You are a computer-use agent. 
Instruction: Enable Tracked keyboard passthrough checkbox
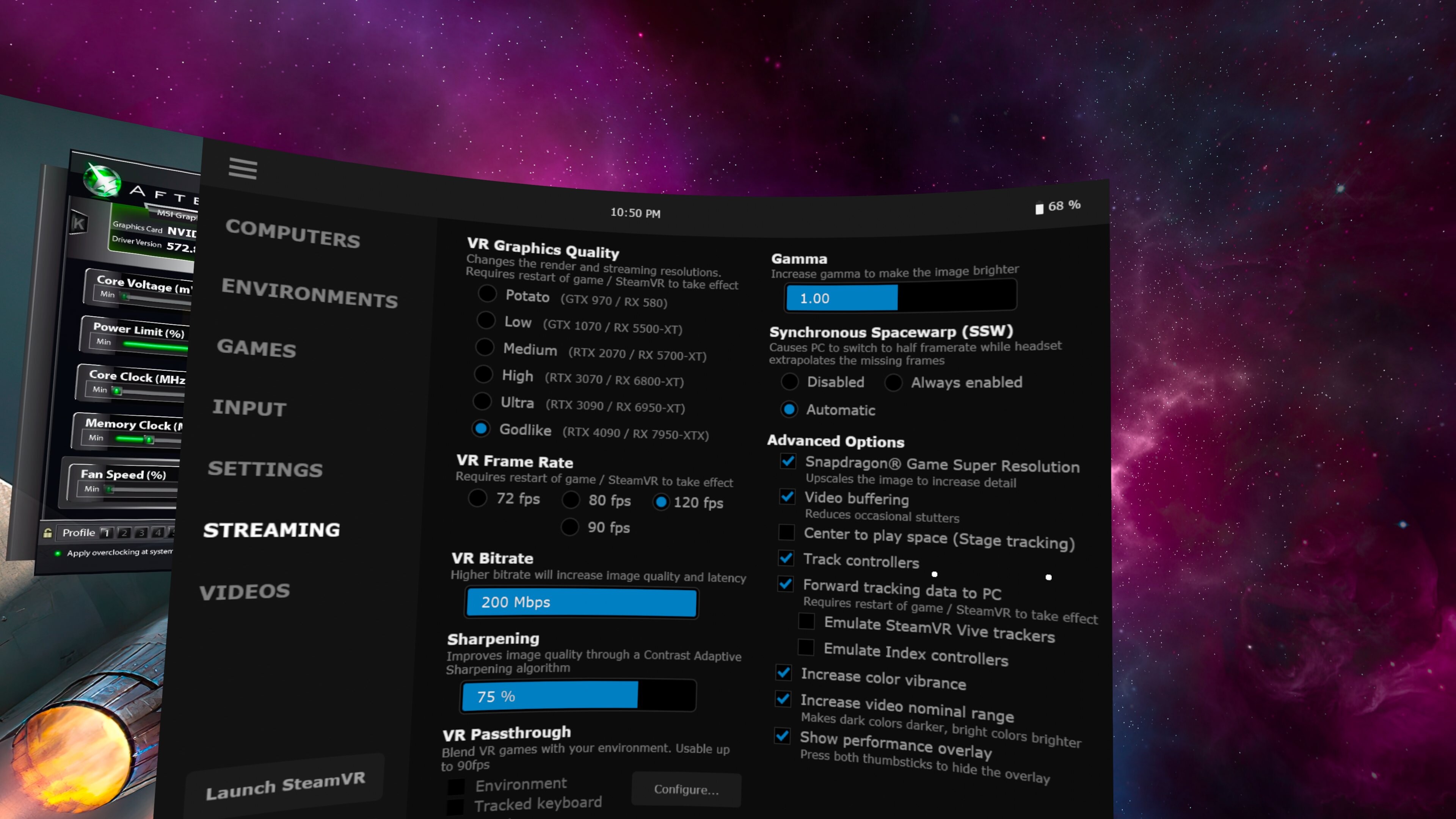pos(455,807)
